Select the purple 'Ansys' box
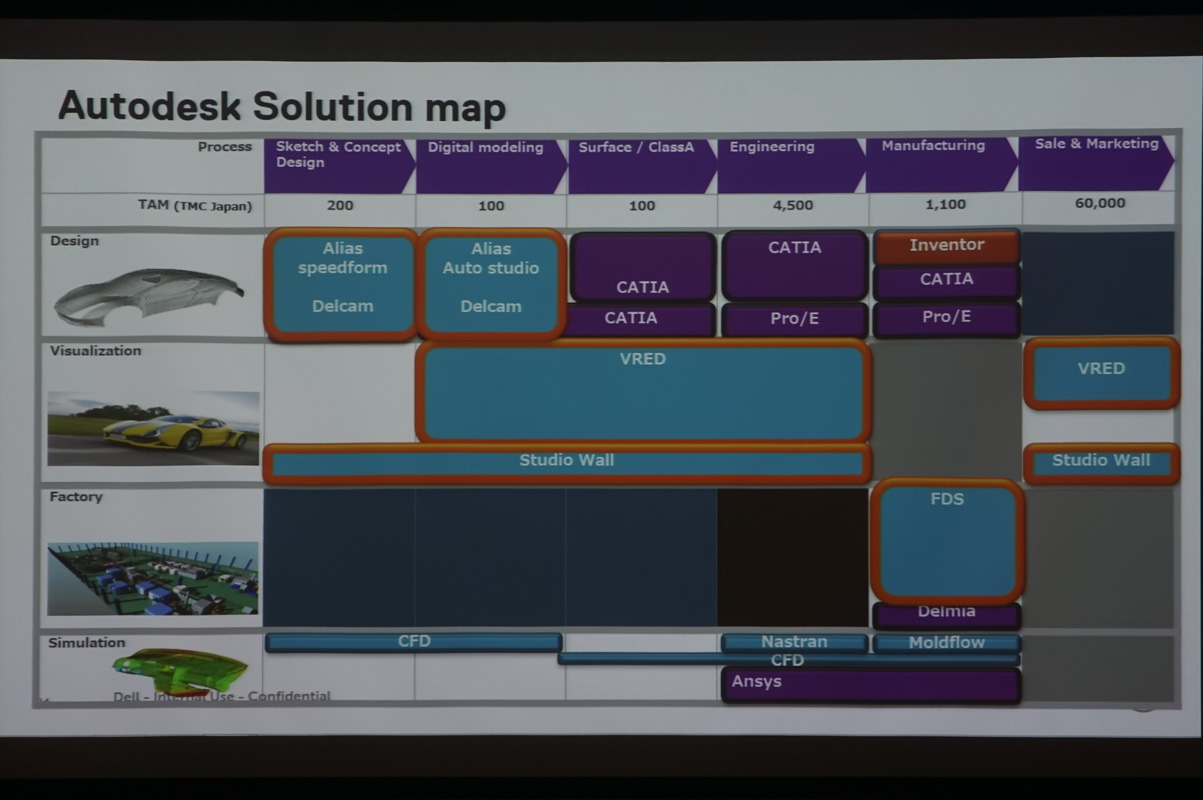The height and width of the screenshot is (800, 1203). pos(870,684)
